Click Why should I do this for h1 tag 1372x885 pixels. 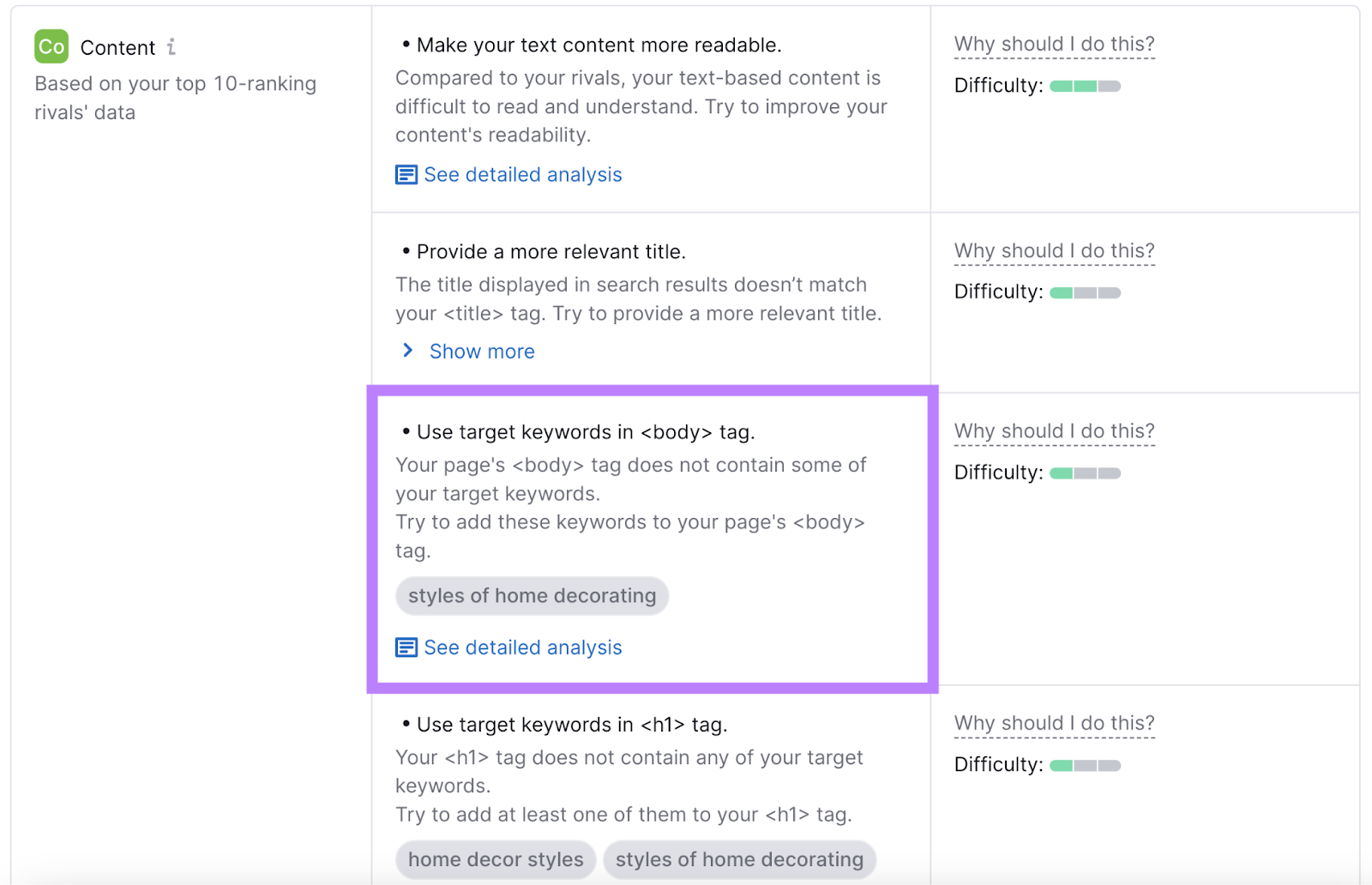coord(1054,724)
